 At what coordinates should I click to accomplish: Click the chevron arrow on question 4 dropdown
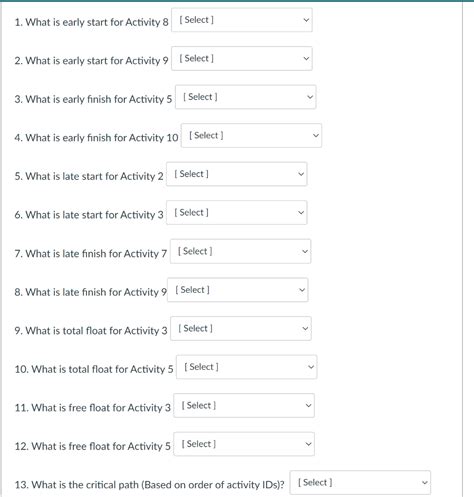315,136
